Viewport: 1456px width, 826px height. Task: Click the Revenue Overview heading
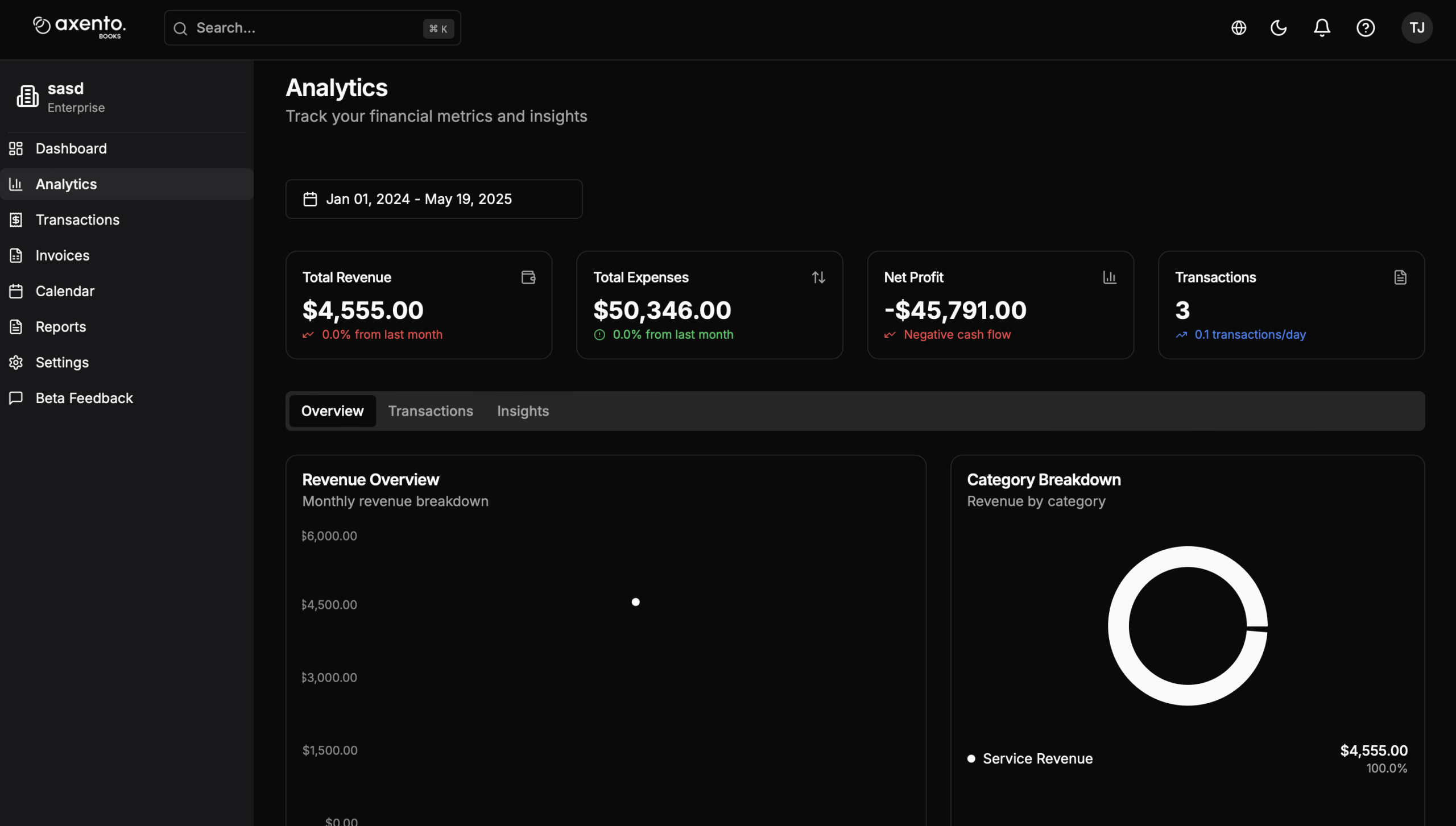(370, 480)
